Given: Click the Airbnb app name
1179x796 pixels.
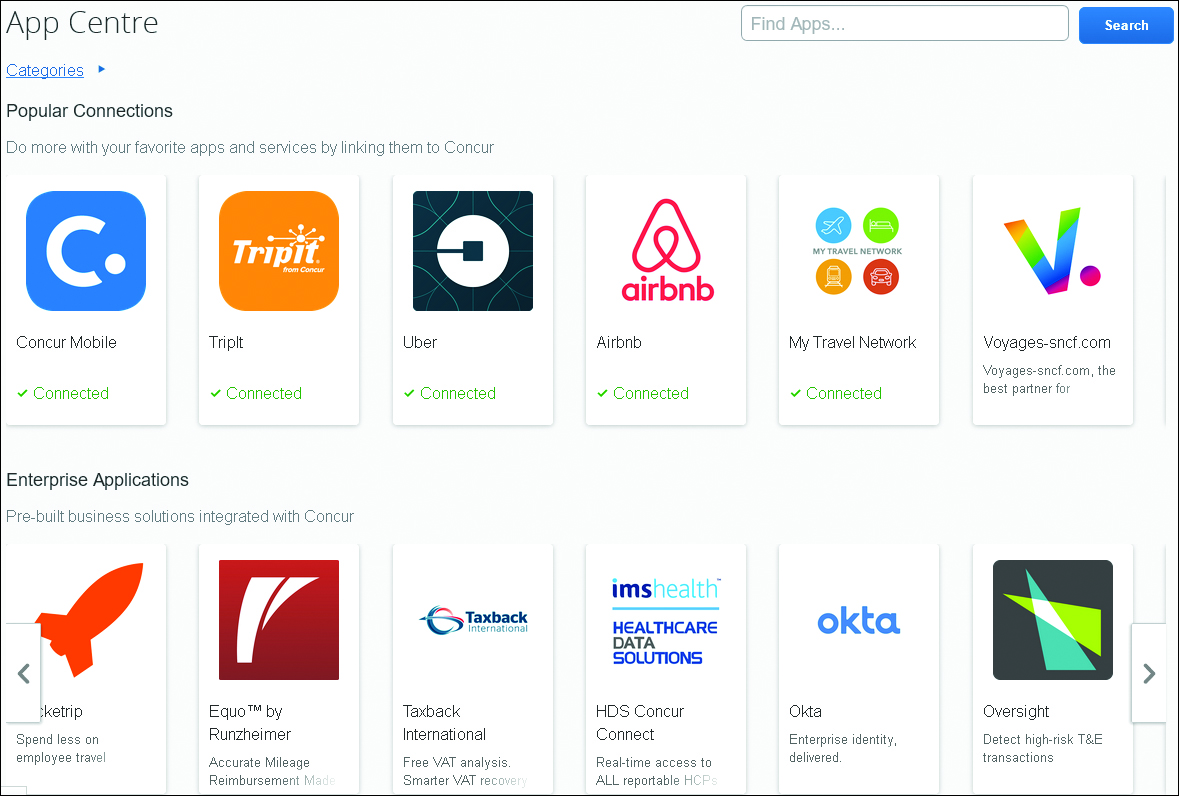Looking at the screenshot, I should tap(619, 342).
